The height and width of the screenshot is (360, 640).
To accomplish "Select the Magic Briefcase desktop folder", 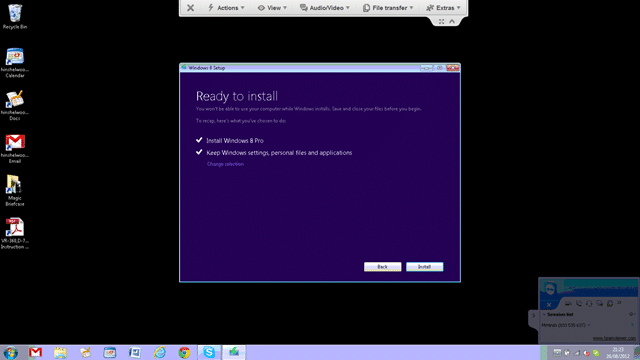I will pyautogui.click(x=15, y=191).
